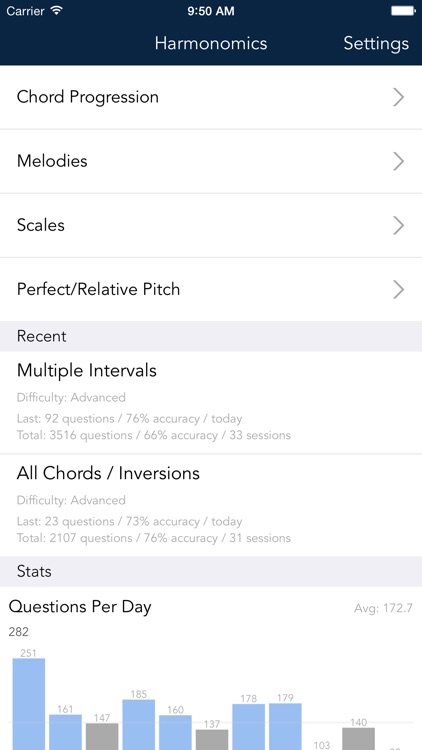Tap the Avg: 172.7 label

pos(383,608)
